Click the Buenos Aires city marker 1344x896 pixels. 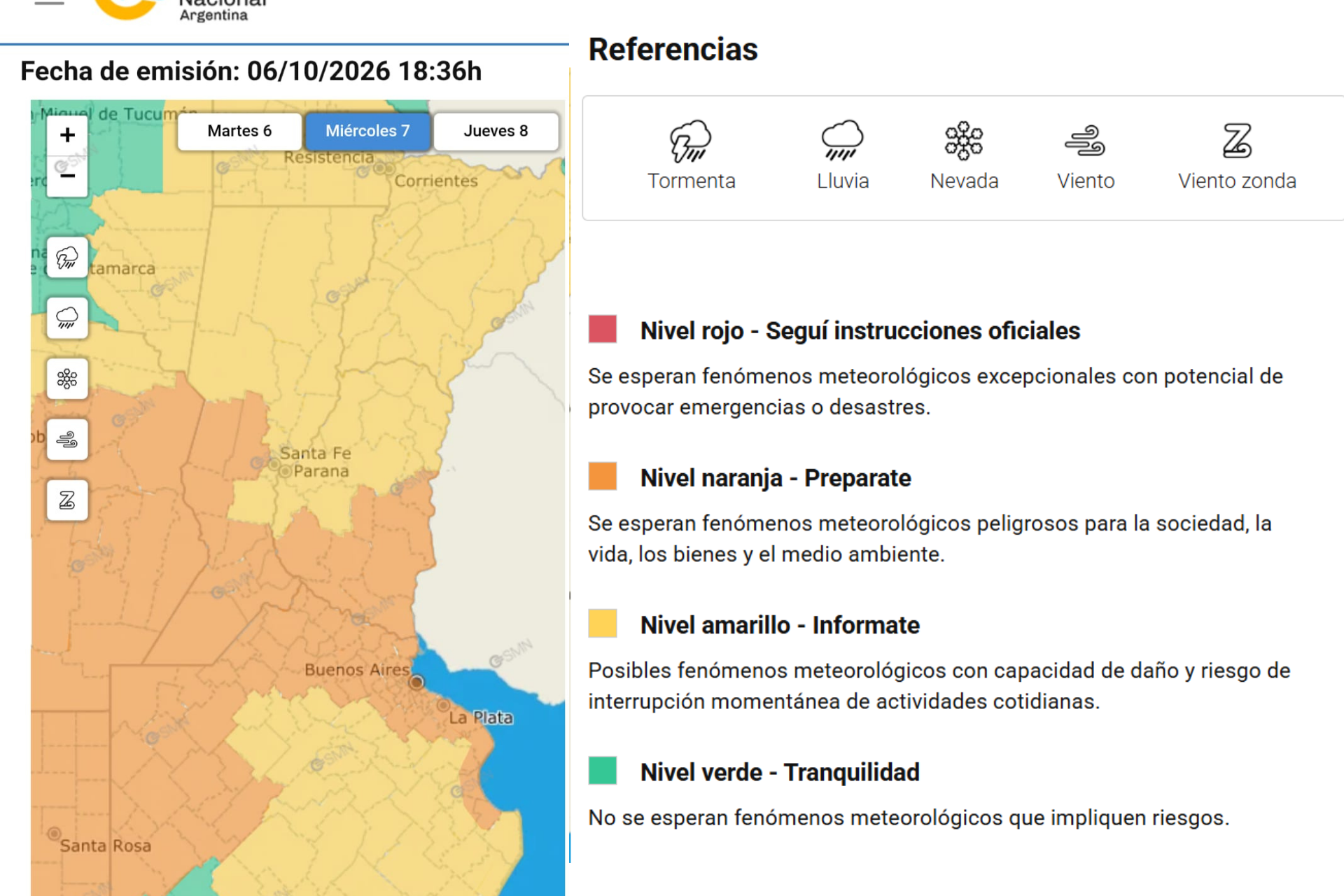click(x=416, y=682)
